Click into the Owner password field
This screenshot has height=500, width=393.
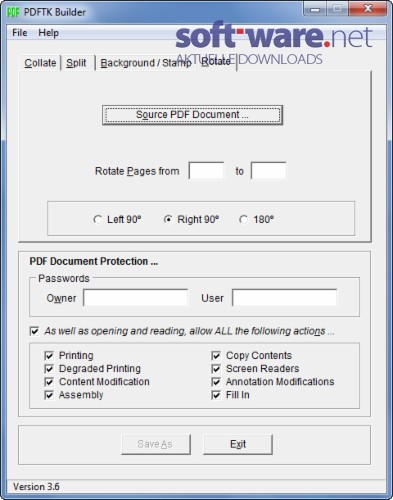[135, 298]
